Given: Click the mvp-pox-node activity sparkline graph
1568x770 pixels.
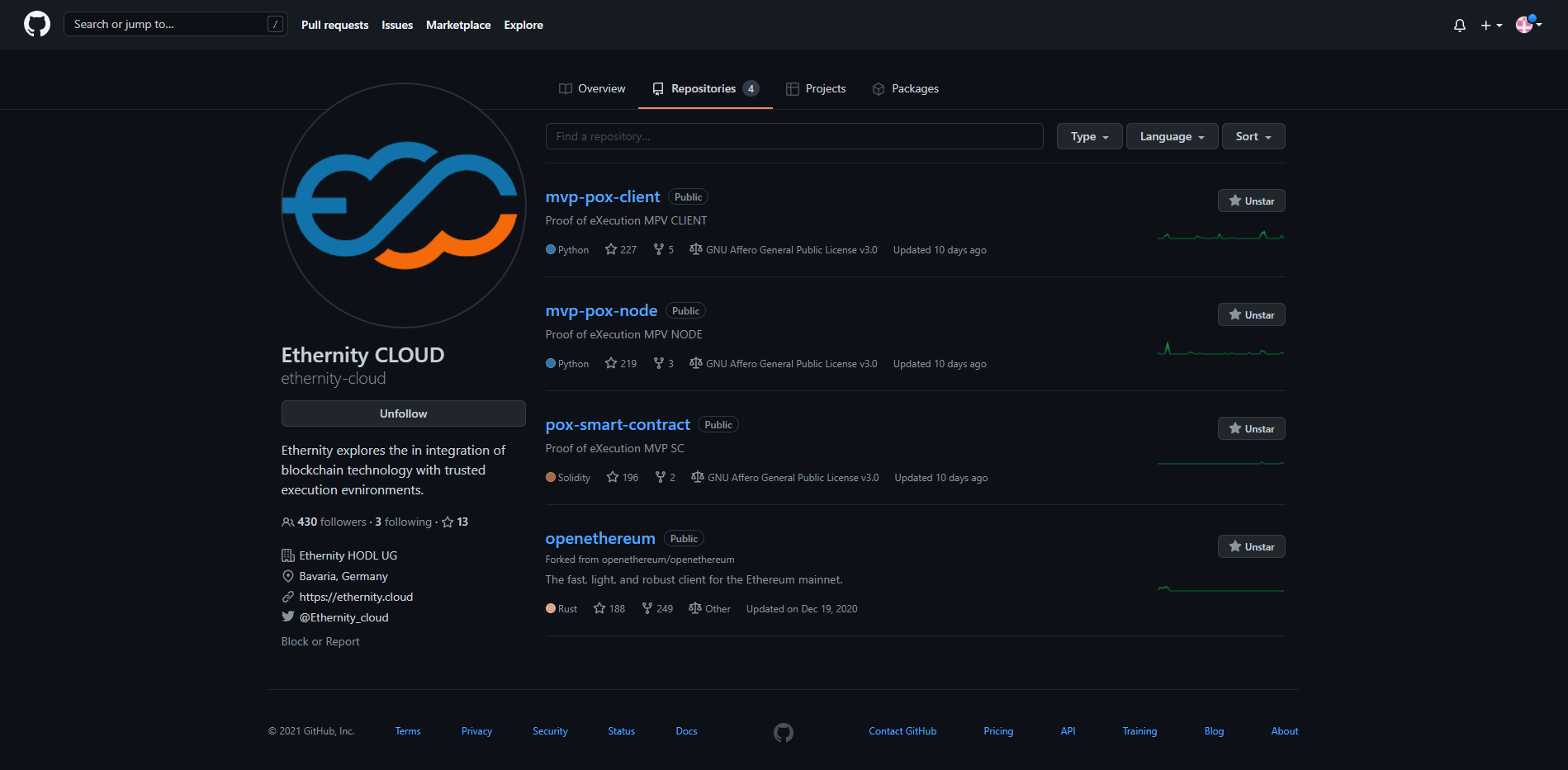Looking at the screenshot, I should pos(1220,349).
